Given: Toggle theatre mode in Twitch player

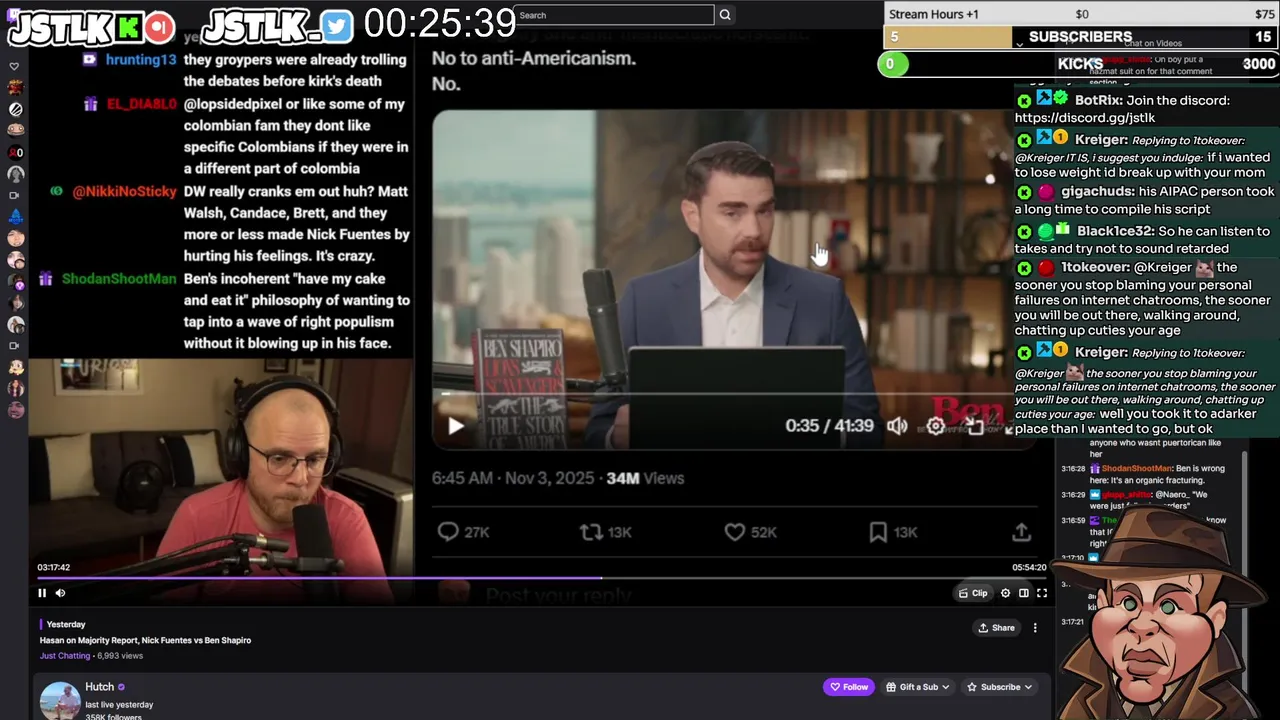Looking at the screenshot, I should 1023,593.
